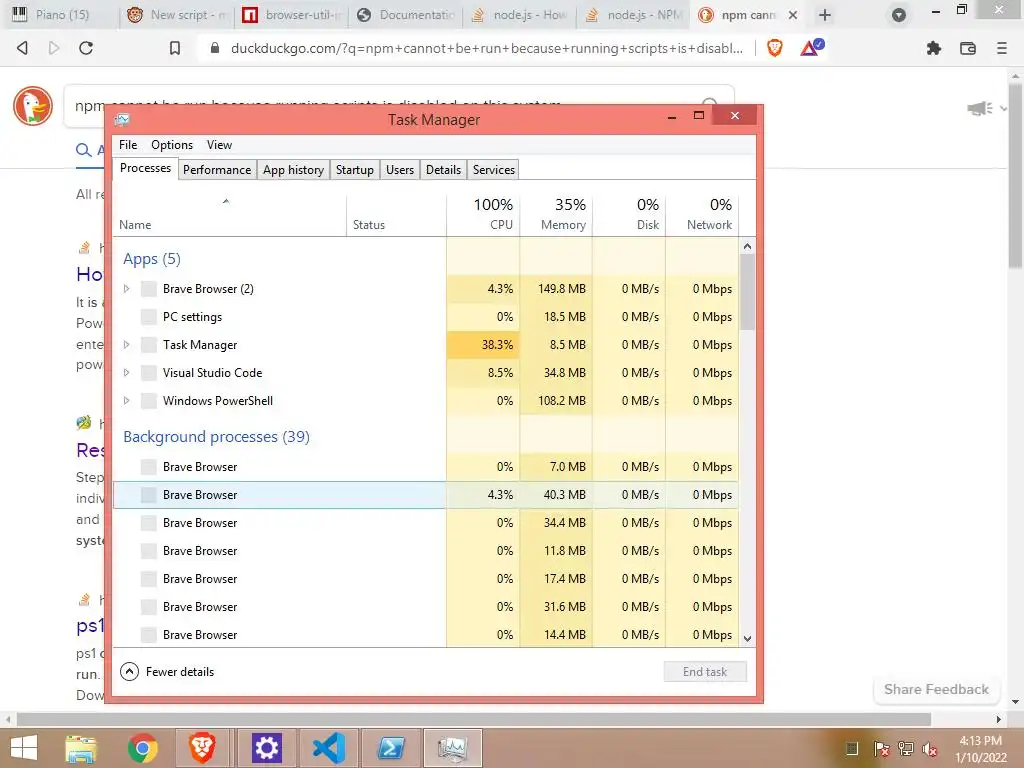This screenshot has height=768, width=1024.
Task: Open a new browser tab
Action: (825, 15)
